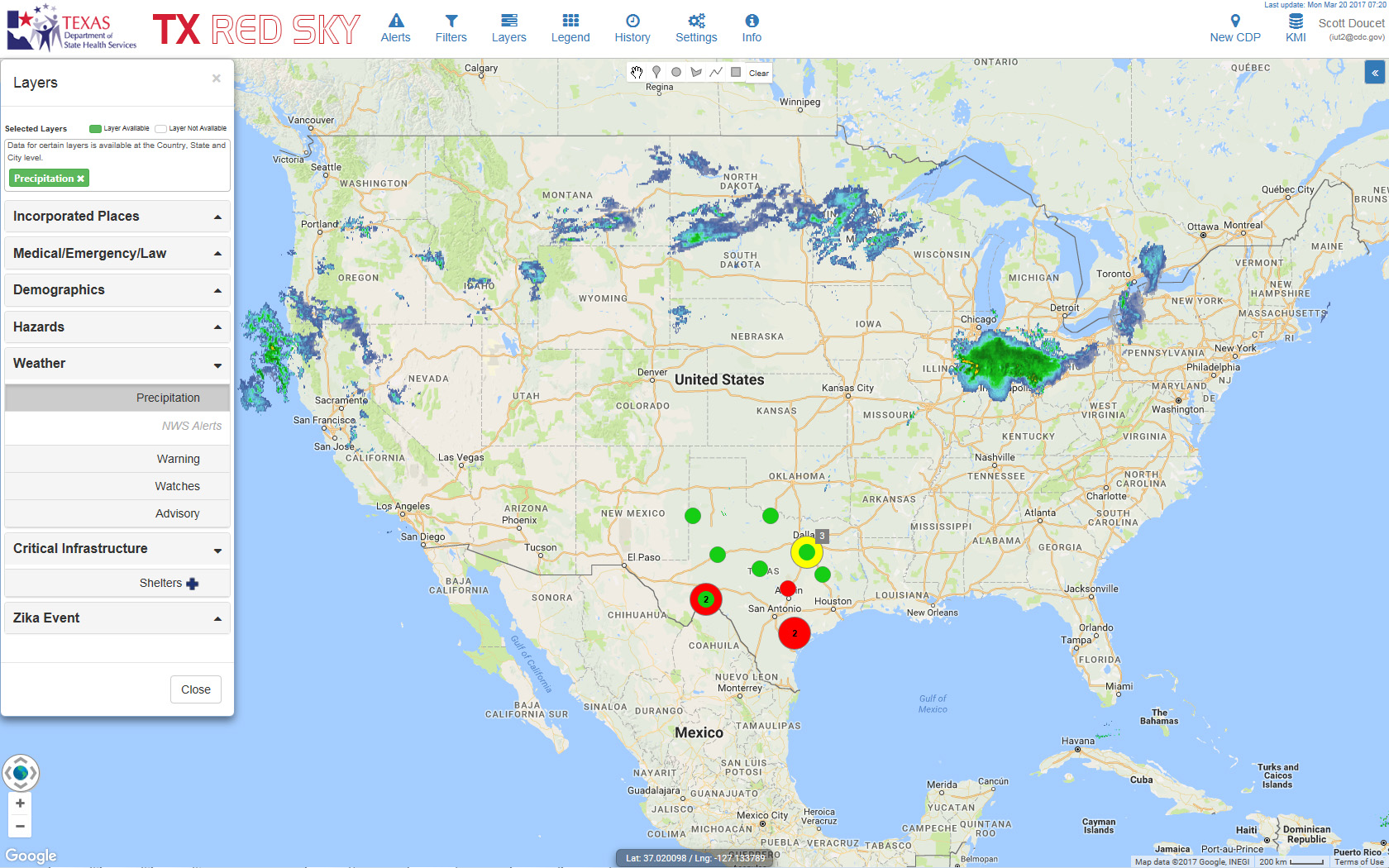Toggle the Precipitation weather layer
Screen dimensions: 1389x868
(168, 398)
